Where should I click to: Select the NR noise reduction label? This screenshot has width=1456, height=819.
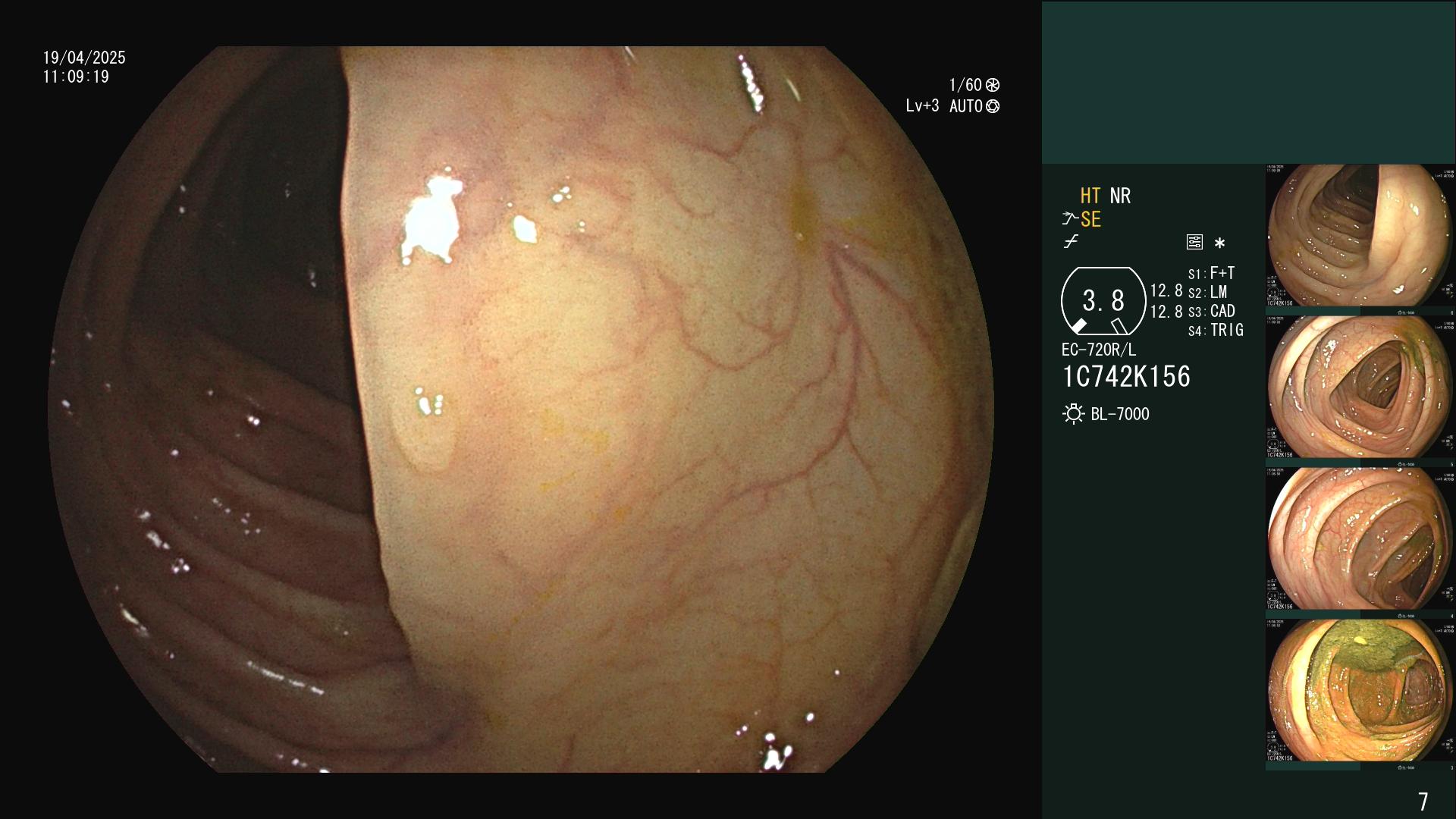1120,196
